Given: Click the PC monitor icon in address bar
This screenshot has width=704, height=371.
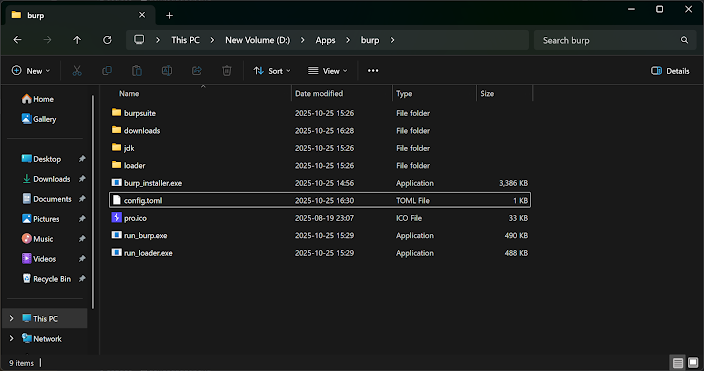Looking at the screenshot, I should coord(139,40).
